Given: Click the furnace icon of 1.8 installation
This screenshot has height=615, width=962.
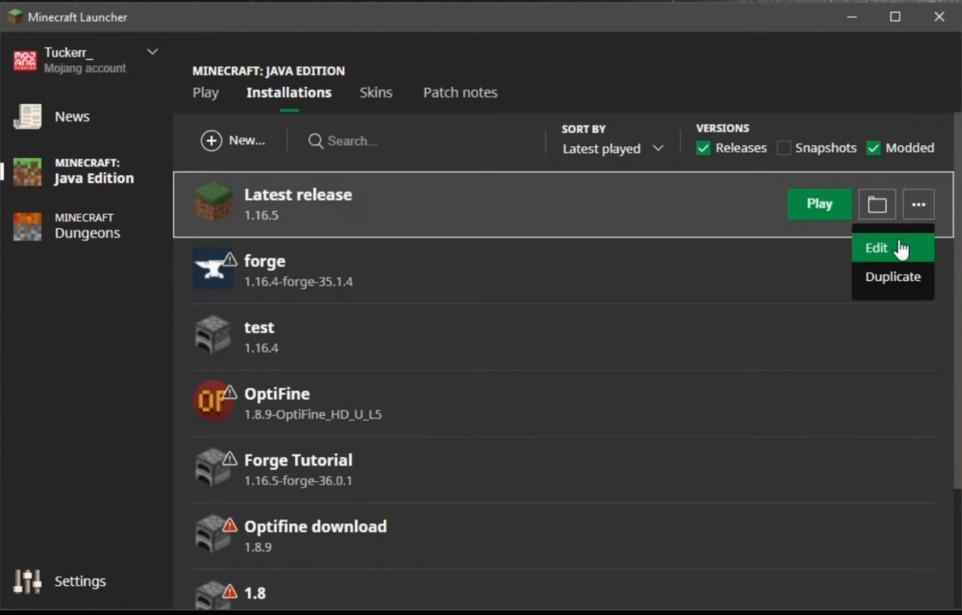Looking at the screenshot, I should tap(210, 595).
